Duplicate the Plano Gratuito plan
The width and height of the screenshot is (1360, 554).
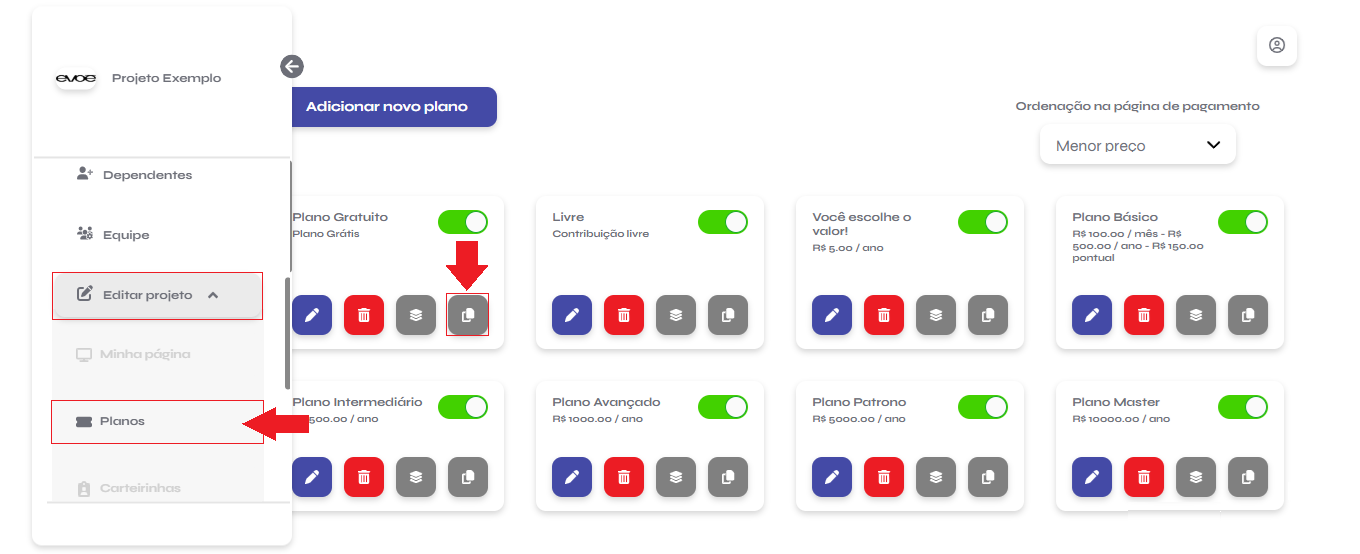click(468, 315)
